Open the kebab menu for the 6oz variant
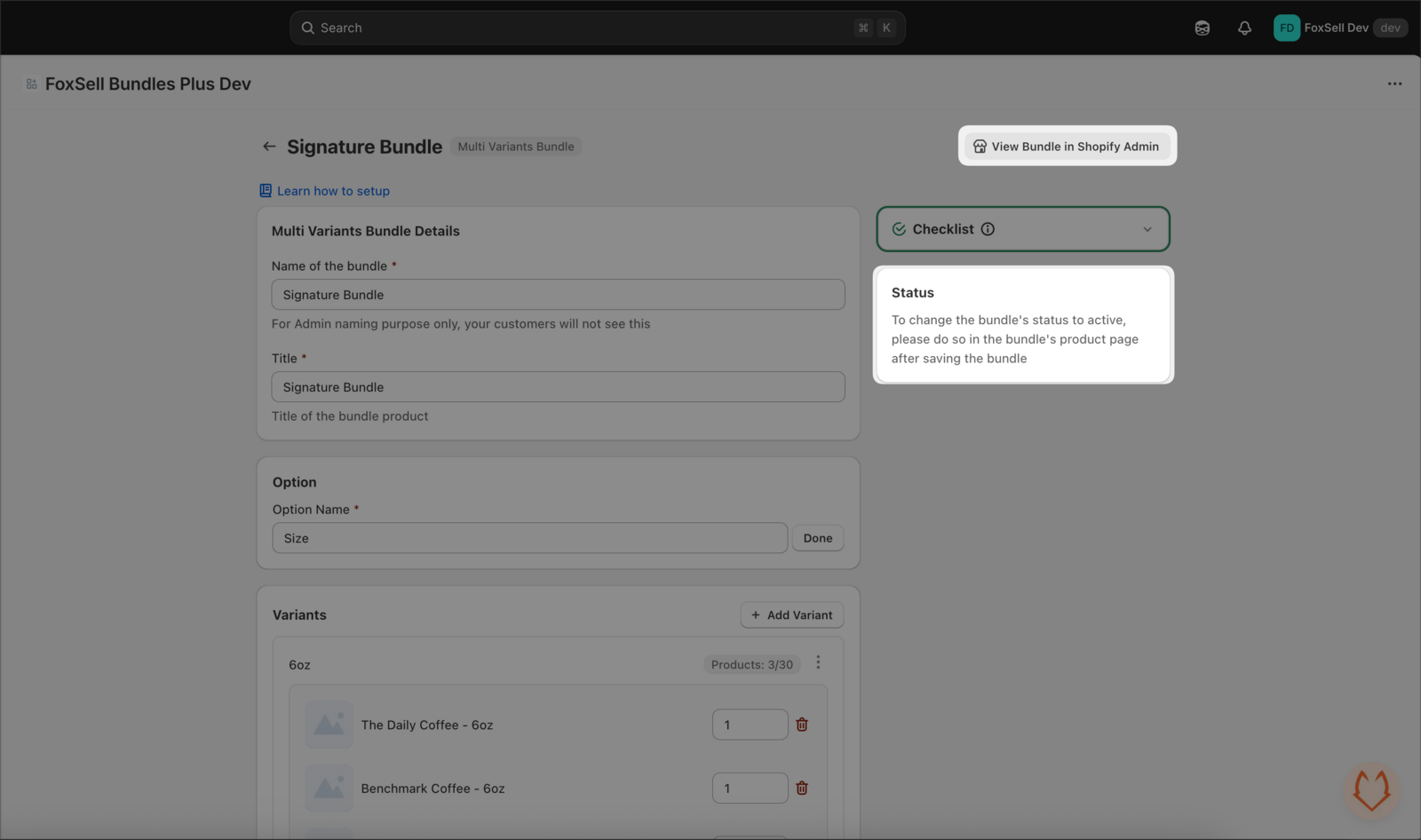This screenshot has height=840, width=1421. (818, 662)
